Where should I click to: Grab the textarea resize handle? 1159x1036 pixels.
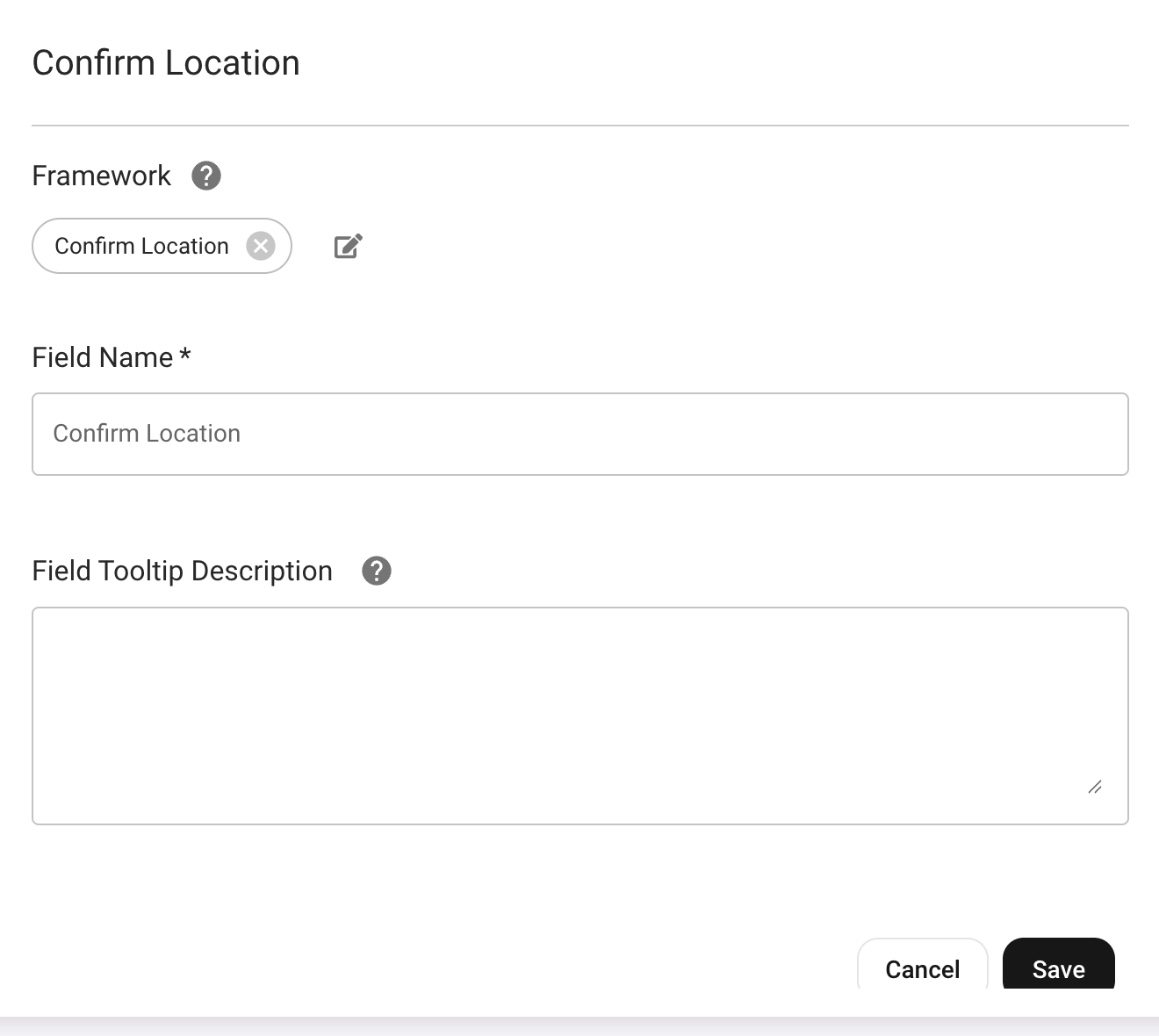pyautogui.click(x=1095, y=787)
